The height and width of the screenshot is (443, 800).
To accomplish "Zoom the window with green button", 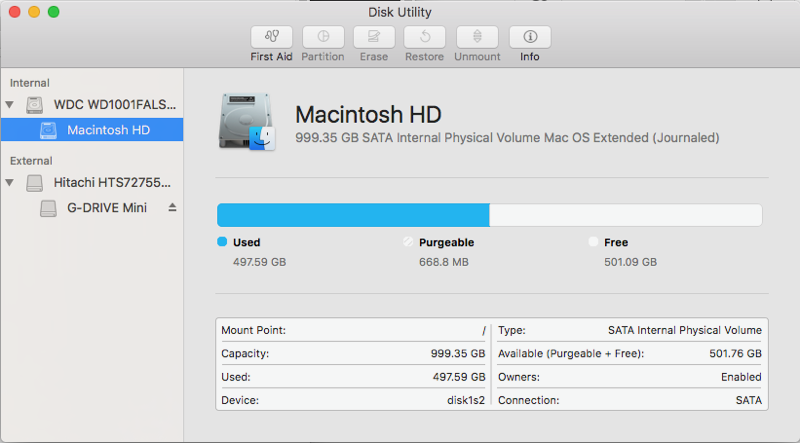I will coord(54,12).
